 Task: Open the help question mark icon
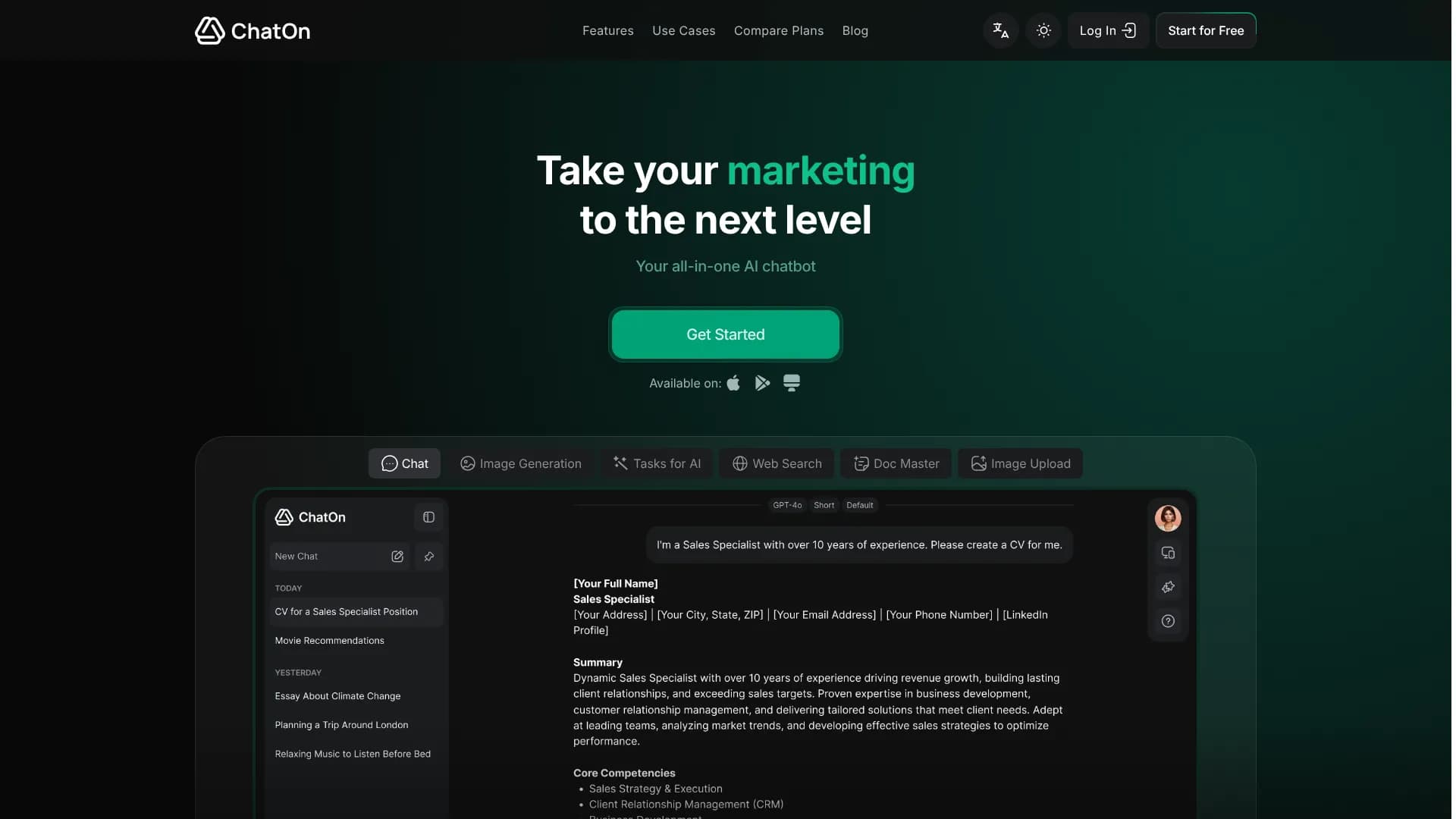[1168, 621]
